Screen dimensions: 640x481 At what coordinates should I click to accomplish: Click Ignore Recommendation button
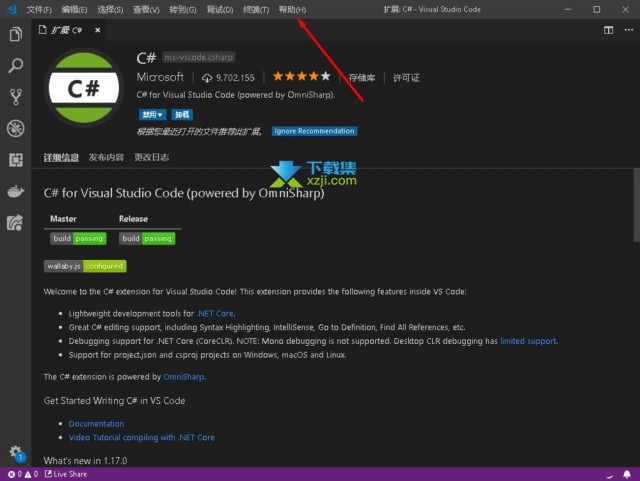point(314,131)
